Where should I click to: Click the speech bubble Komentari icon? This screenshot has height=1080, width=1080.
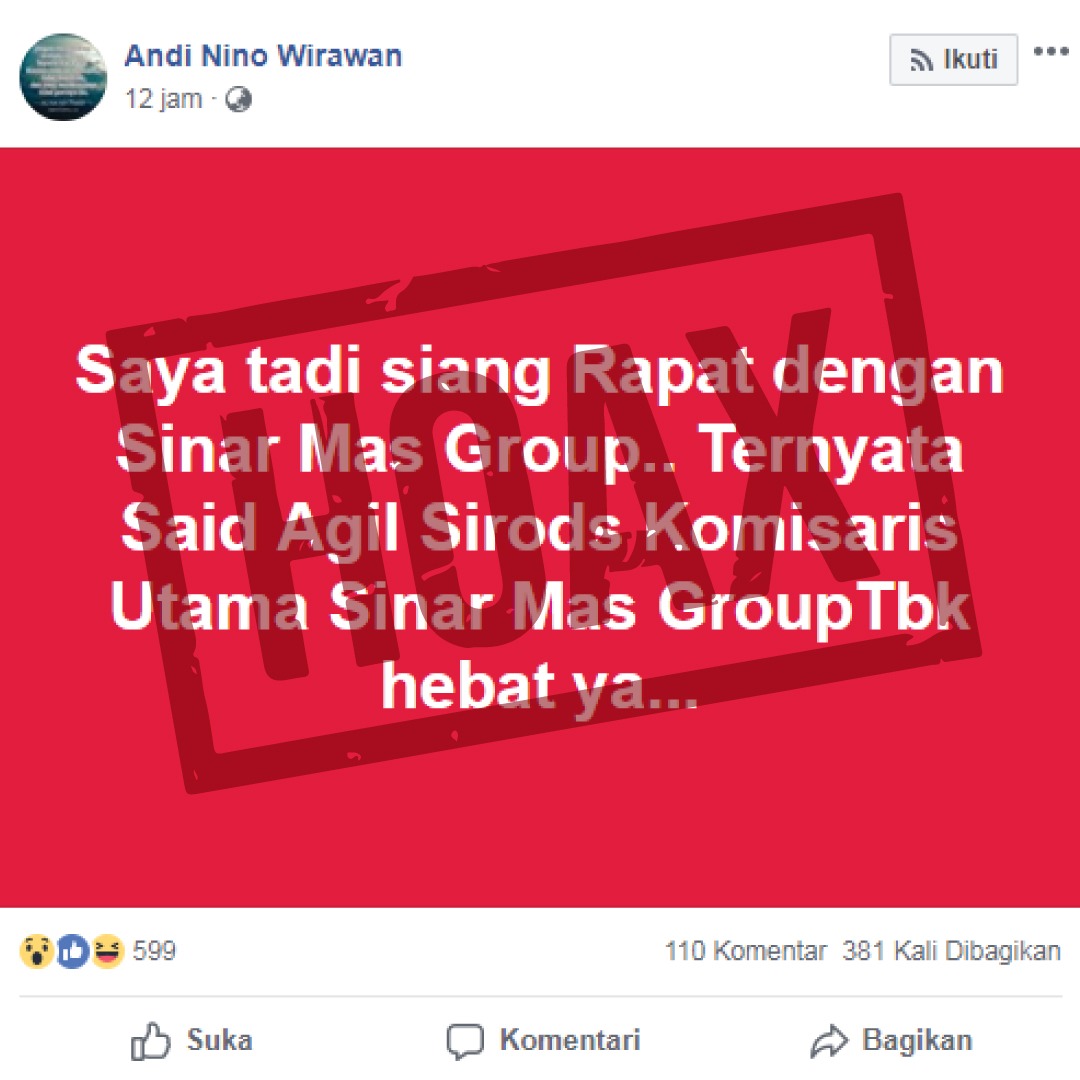click(x=465, y=1041)
